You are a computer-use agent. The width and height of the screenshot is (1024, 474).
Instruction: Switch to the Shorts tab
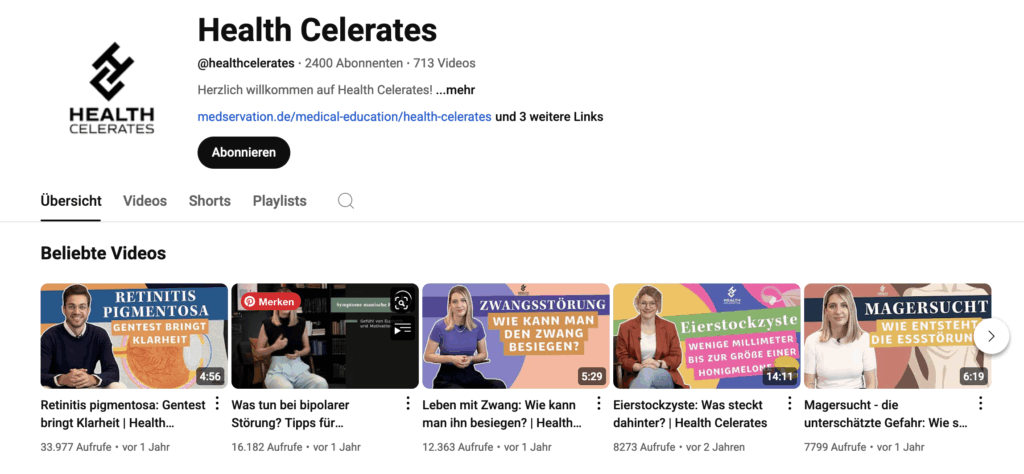(x=210, y=201)
